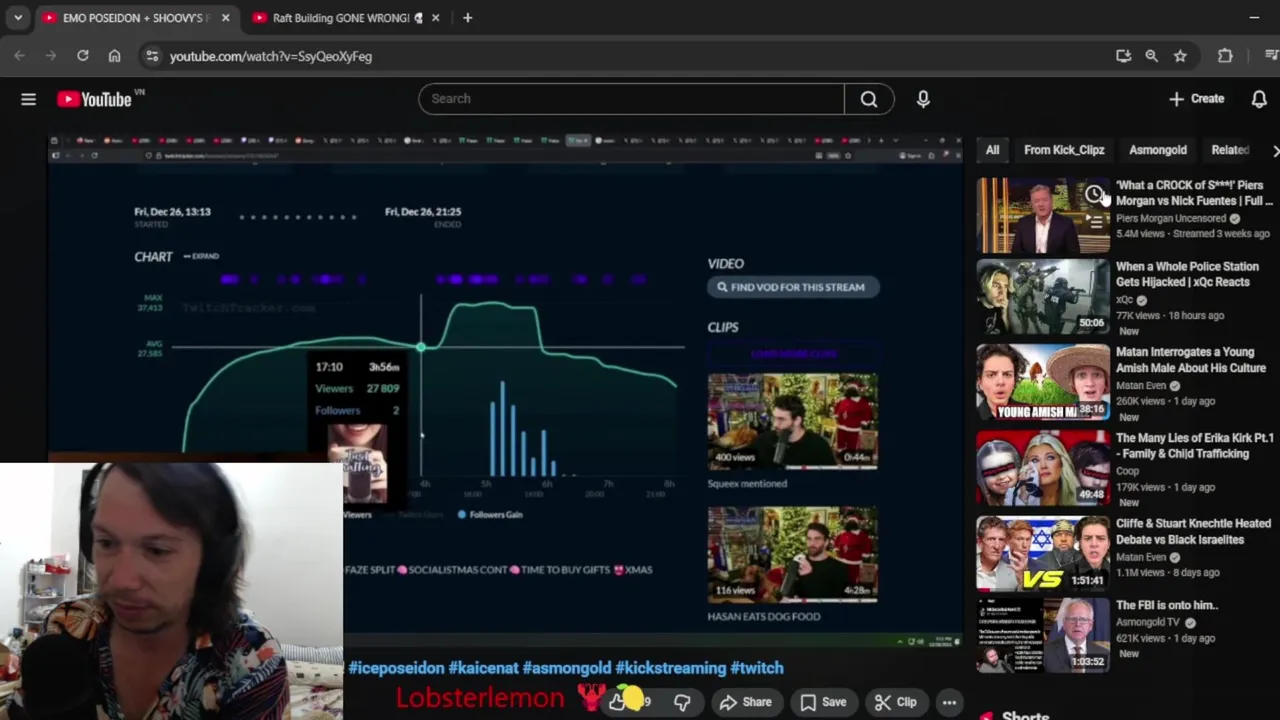The width and height of the screenshot is (1280, 720).
Task: Open Piers Morgan vs Nick Fuentes thumbnail
Action: point(1043,215)
